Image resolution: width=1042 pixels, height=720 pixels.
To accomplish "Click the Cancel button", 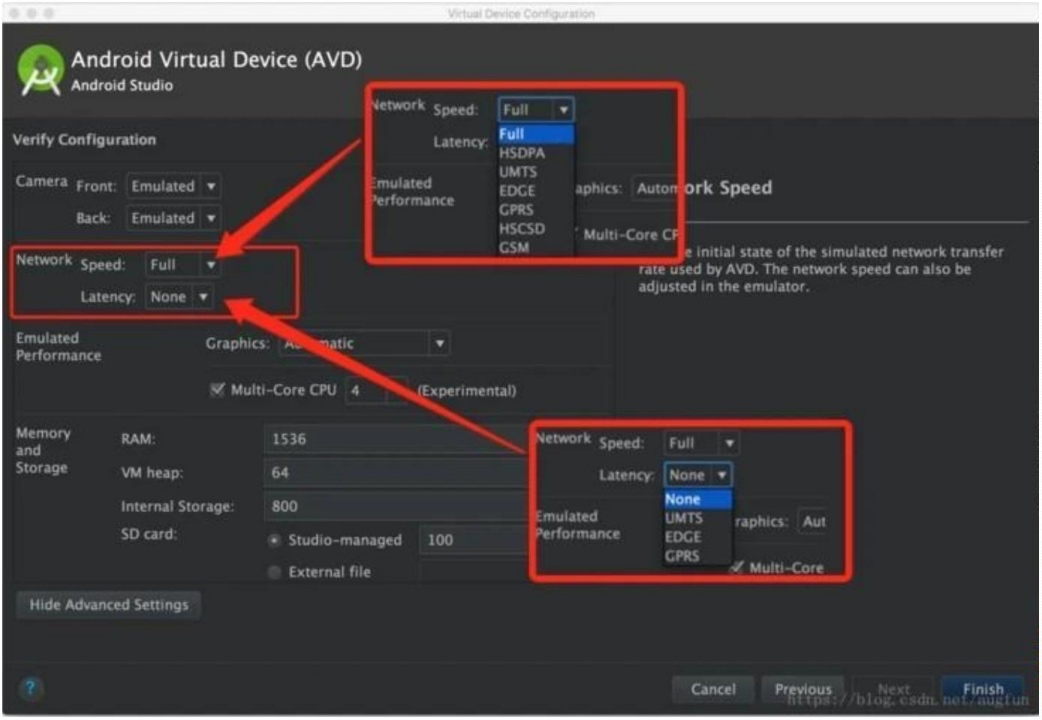I will 713,689.
